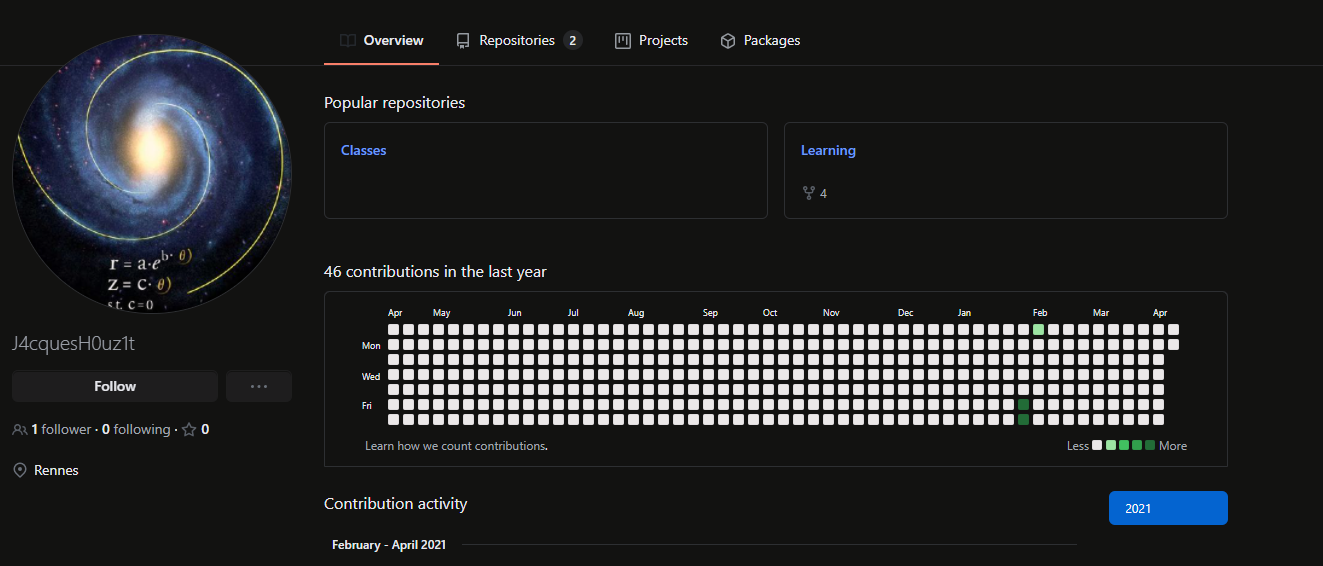Follow user J4cquesH0uz1t
The image size is (1323, 566).
(115, 386)
